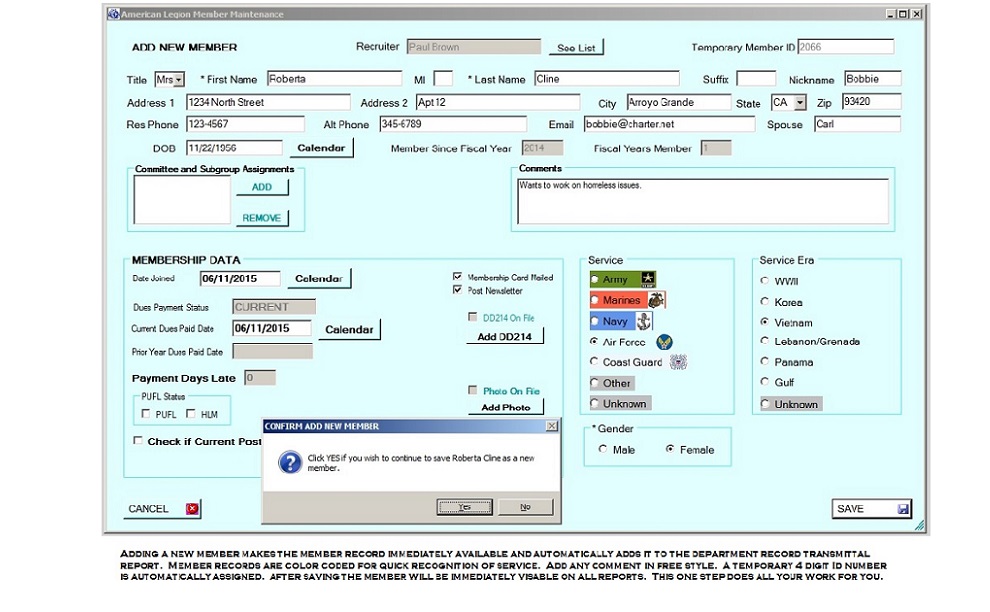The width and height of the screenshot is (990, 612).
Task: Choose Korea service era
Action: pos(765,302)
